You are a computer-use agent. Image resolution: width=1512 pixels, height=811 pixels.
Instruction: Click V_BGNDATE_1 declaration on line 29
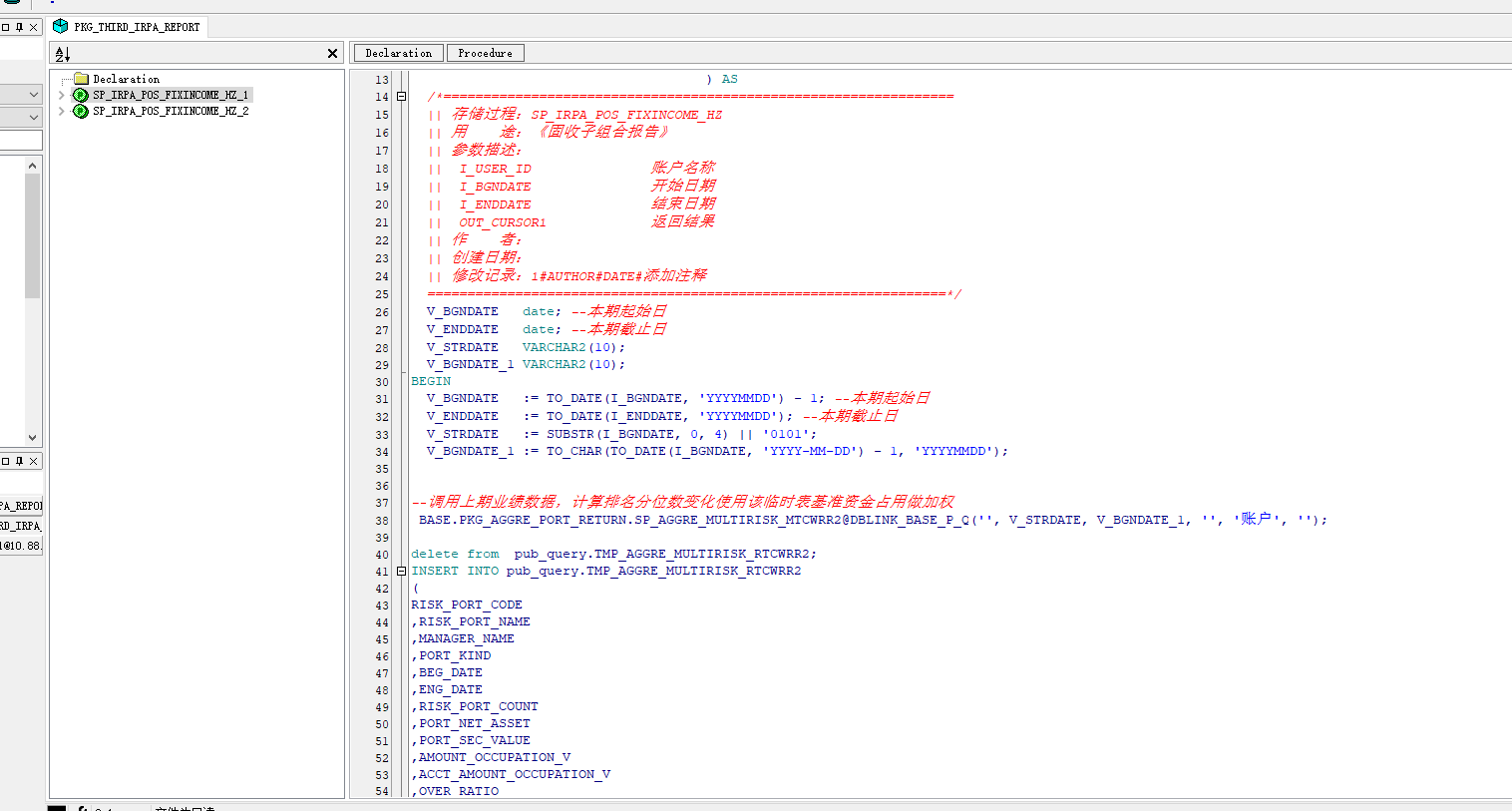coord(471,364)
